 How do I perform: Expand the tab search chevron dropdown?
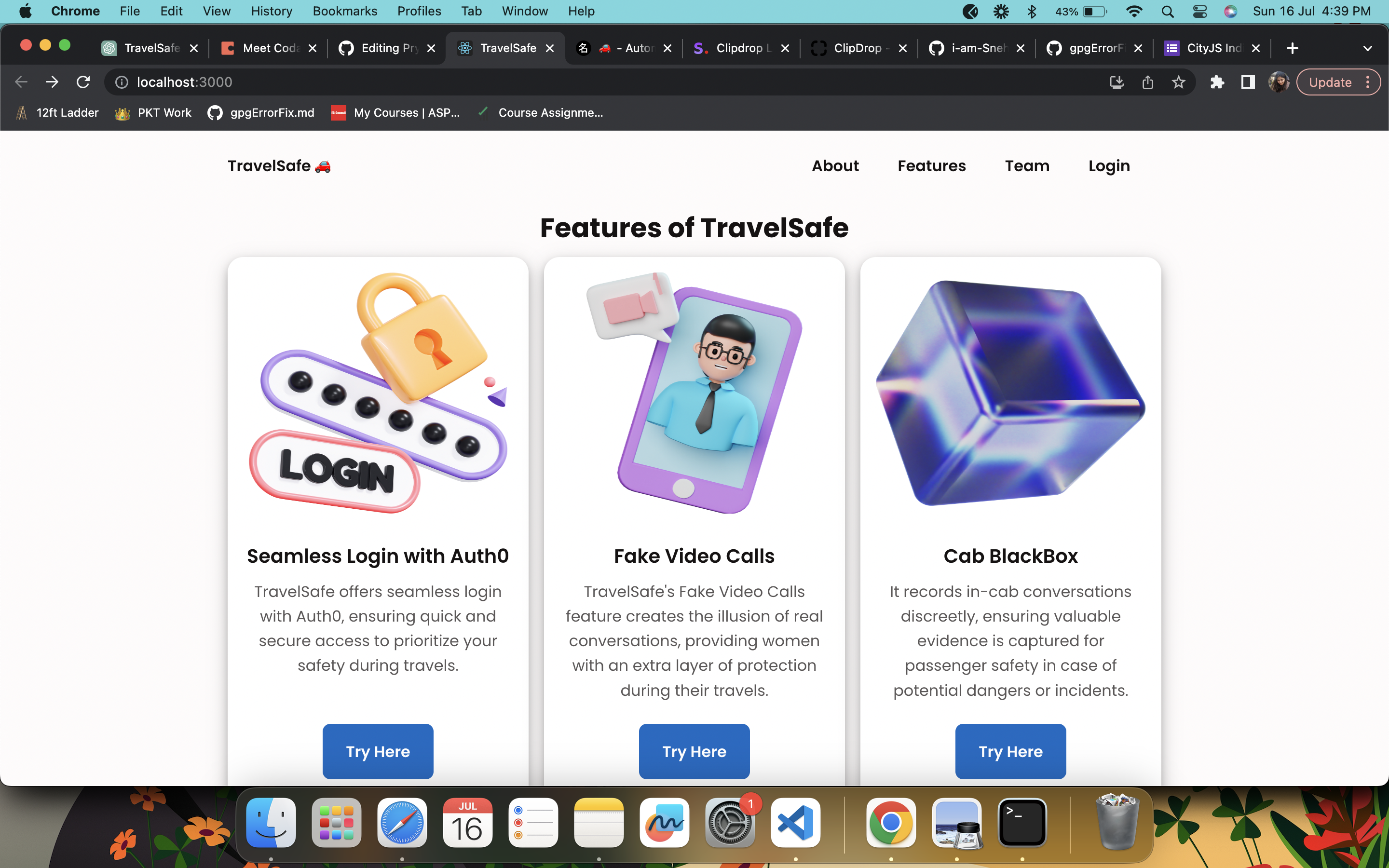[1368, 48]
